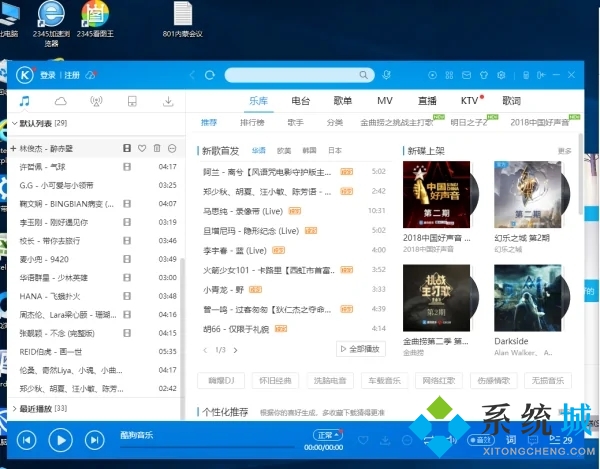Expand the 最近播放 list
This screenshot has width=600, height=469.
(12, 409)
